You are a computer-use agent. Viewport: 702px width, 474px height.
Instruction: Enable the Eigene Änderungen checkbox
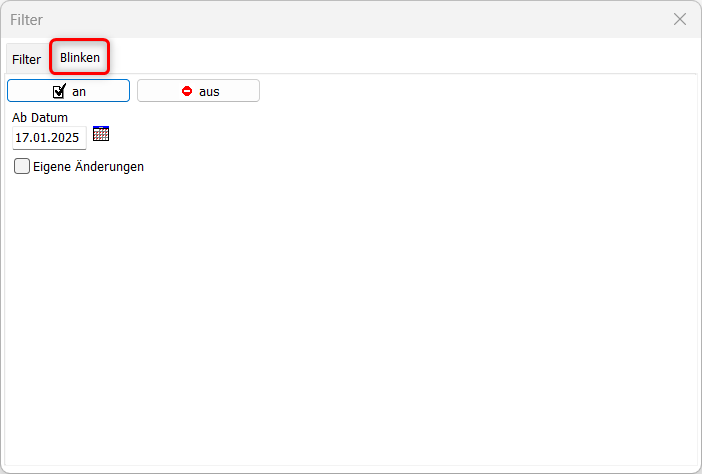pyautogui.click(x=22, y=167)
